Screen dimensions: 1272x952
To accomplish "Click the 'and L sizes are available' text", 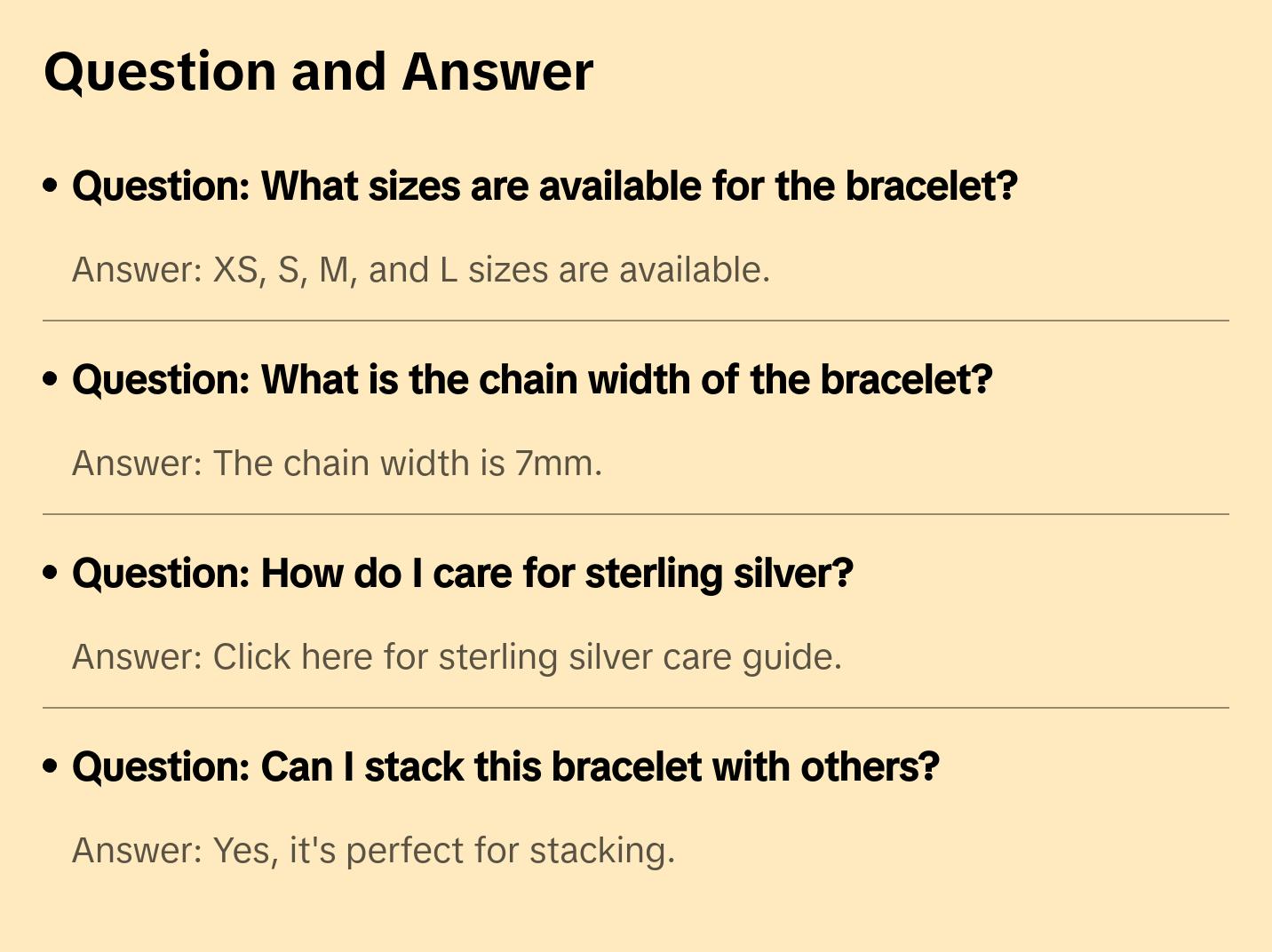I will click(568, 270).
